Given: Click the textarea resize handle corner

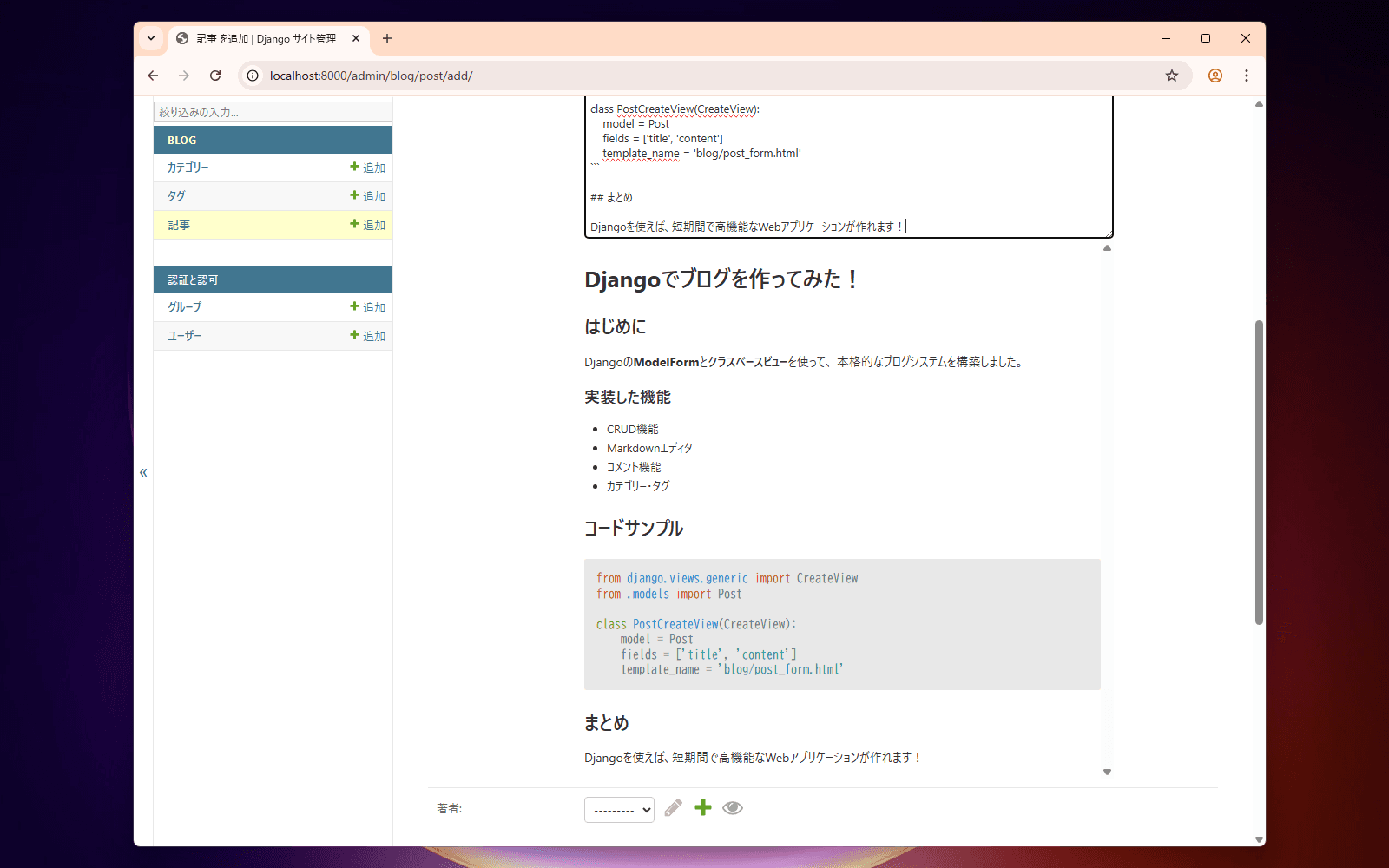Looking at the screenshot, I should point(1109,233).
